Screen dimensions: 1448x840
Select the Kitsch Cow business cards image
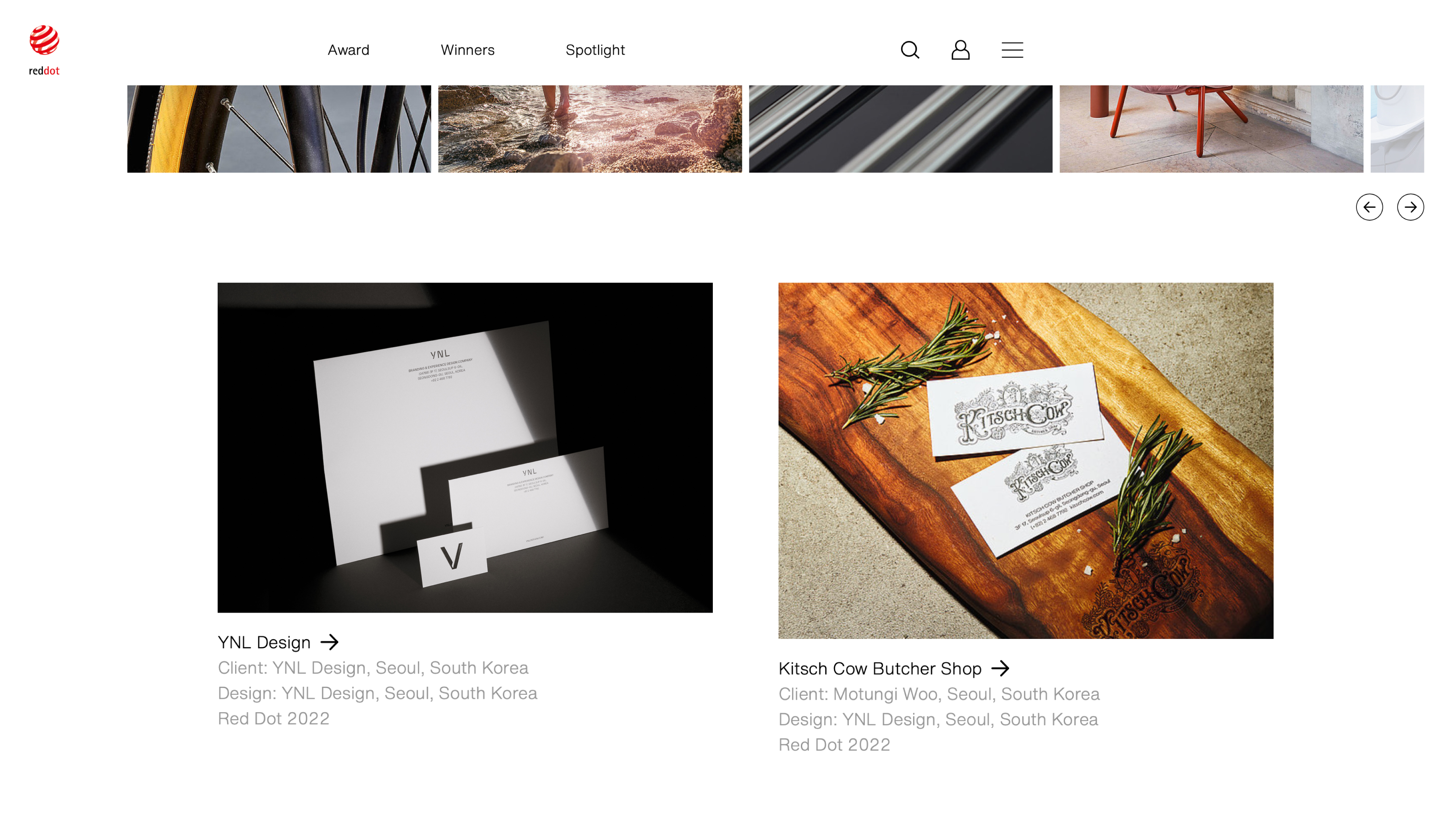click(1026, 460)
